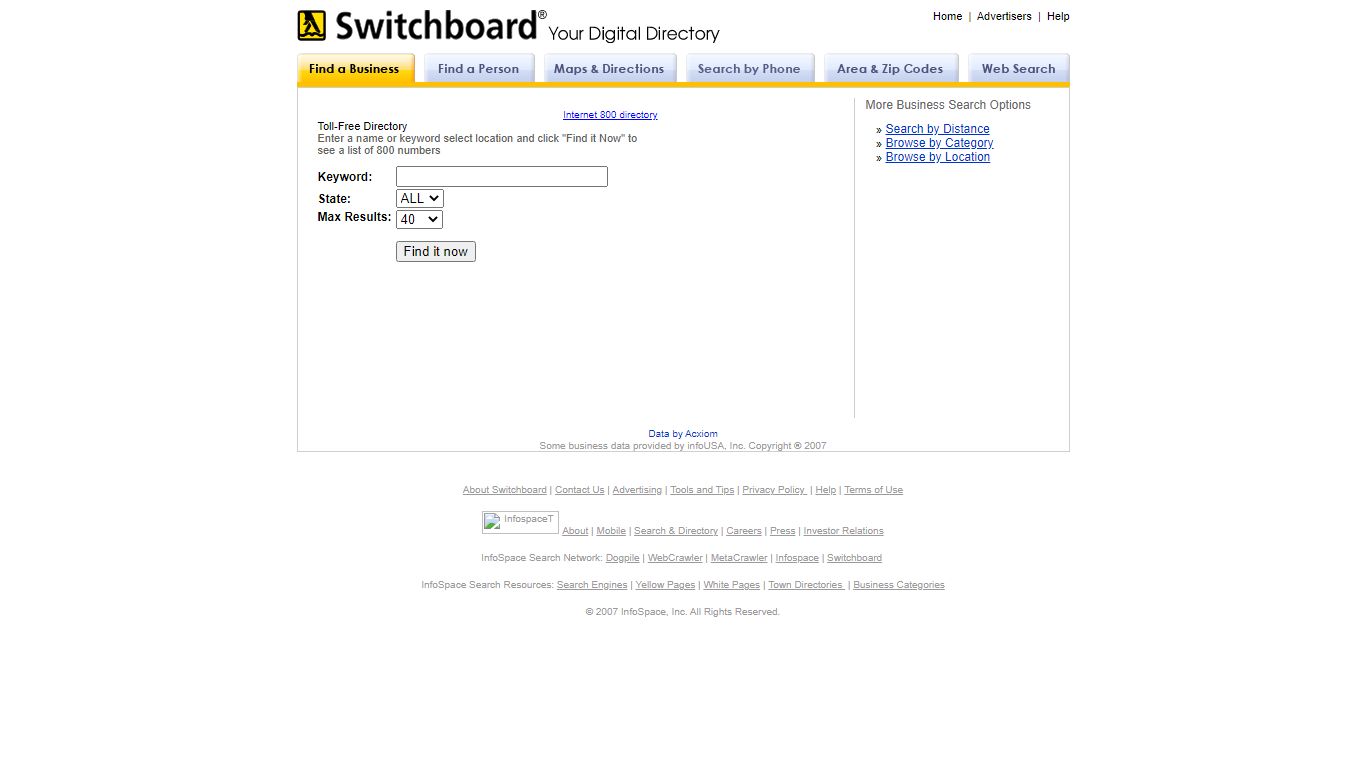Screen dimensions: 1366x768
Task: Click the Dogpile search network link
Action: (x=622, y=557)
